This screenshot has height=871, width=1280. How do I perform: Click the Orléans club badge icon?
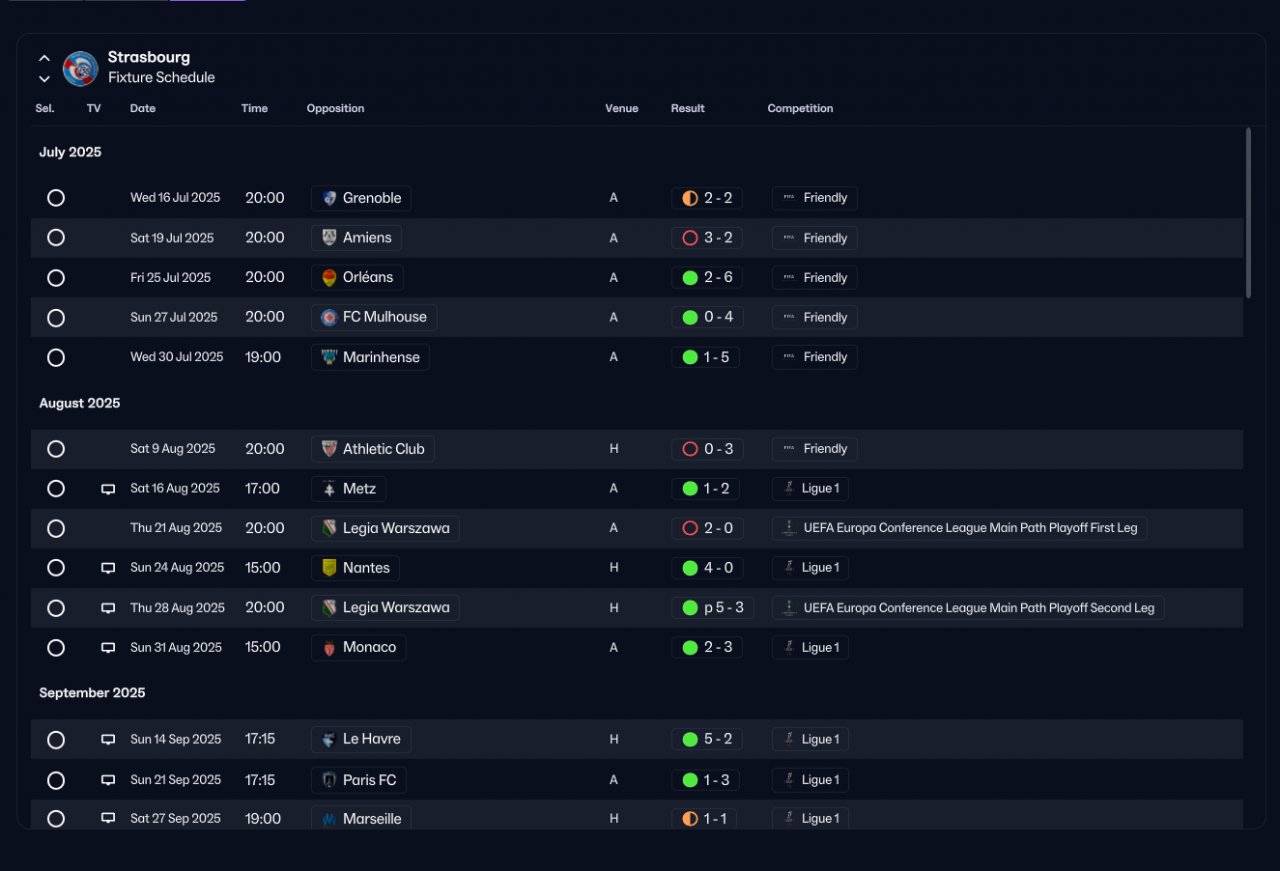click(x=329, y=278)
